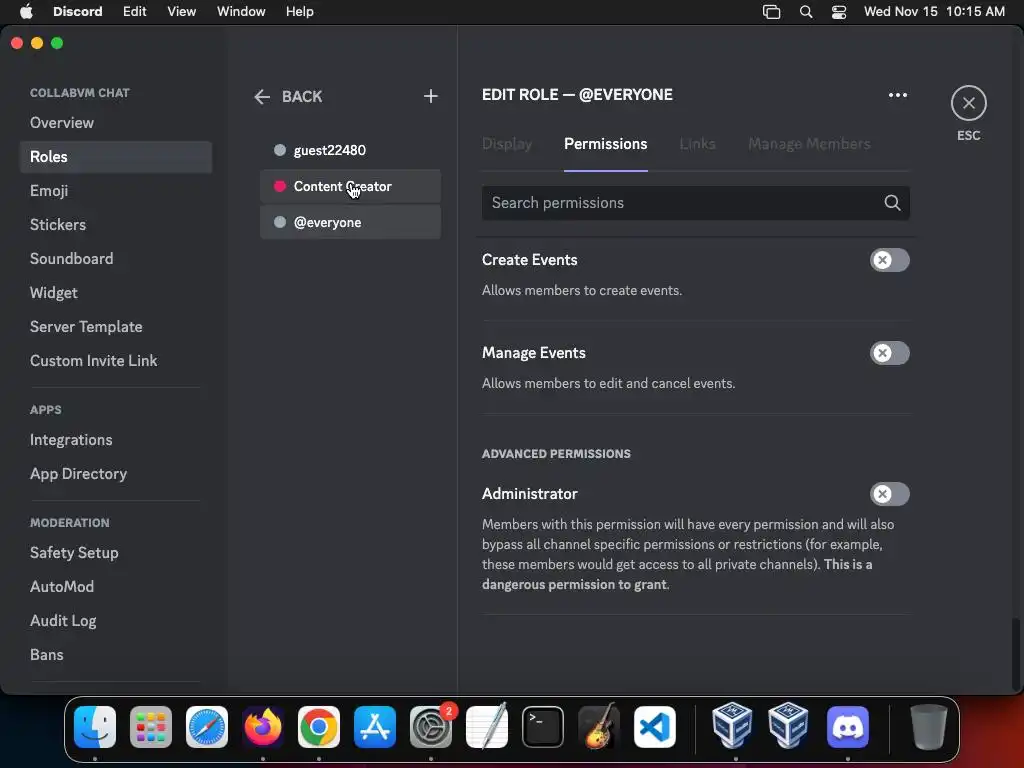
Task: Select the Content Creator role
Action: [350, 187]
